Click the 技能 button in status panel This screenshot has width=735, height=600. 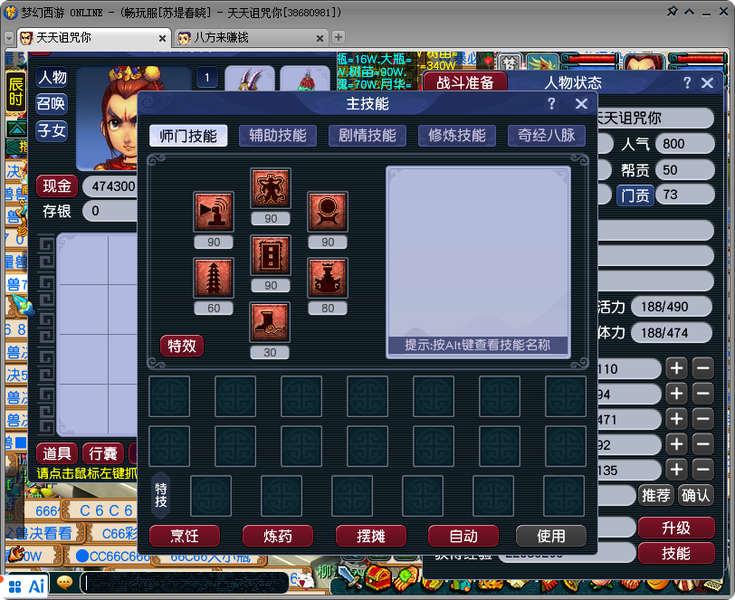point(676,554)
